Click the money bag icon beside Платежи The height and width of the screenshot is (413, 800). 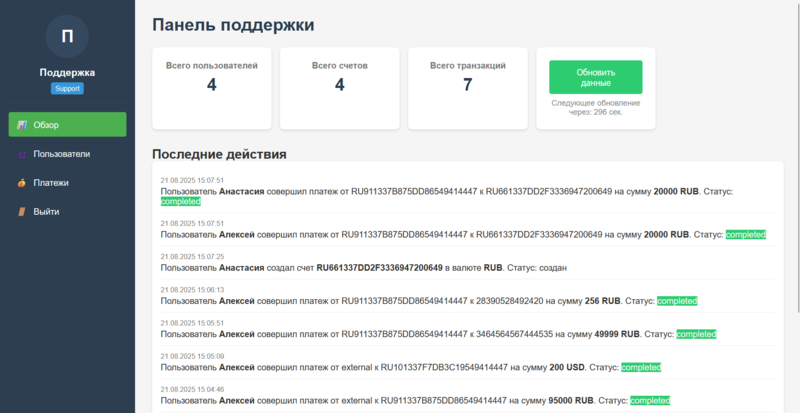tap(21, 183)
